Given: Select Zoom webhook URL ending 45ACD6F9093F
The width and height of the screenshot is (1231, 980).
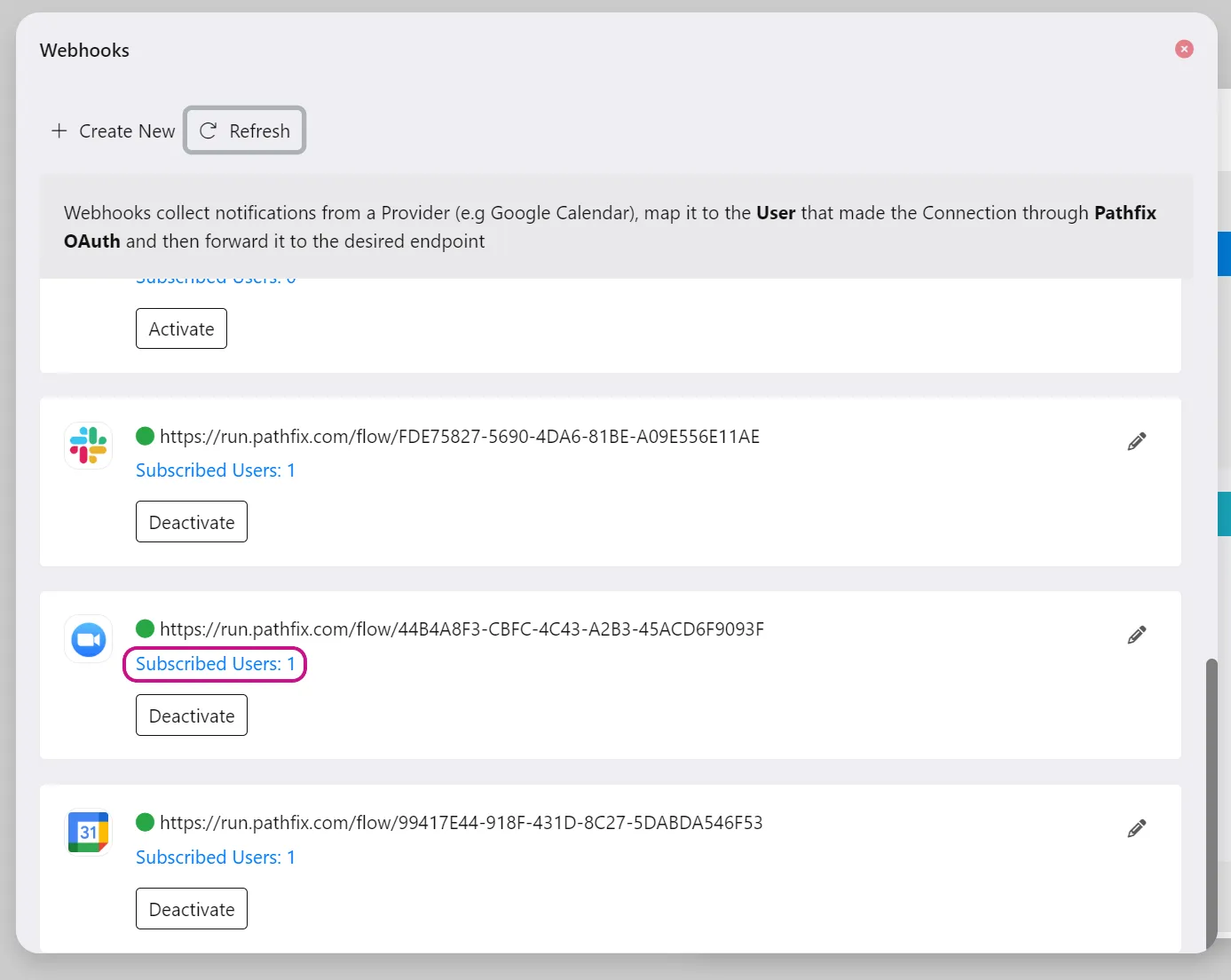Looking at the screenshot, I should point(462,628).
